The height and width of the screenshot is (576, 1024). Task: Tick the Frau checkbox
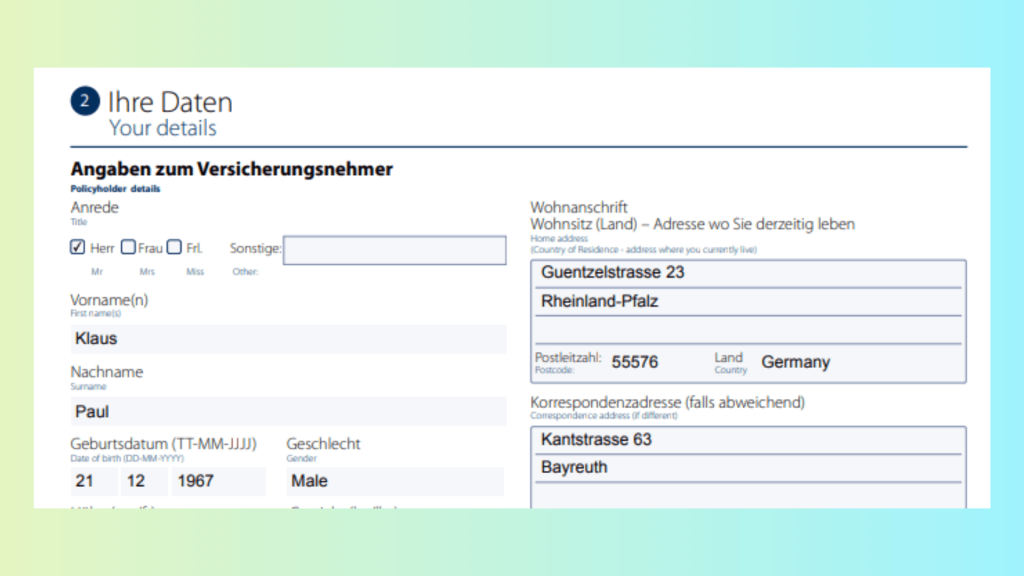point(128,247)
